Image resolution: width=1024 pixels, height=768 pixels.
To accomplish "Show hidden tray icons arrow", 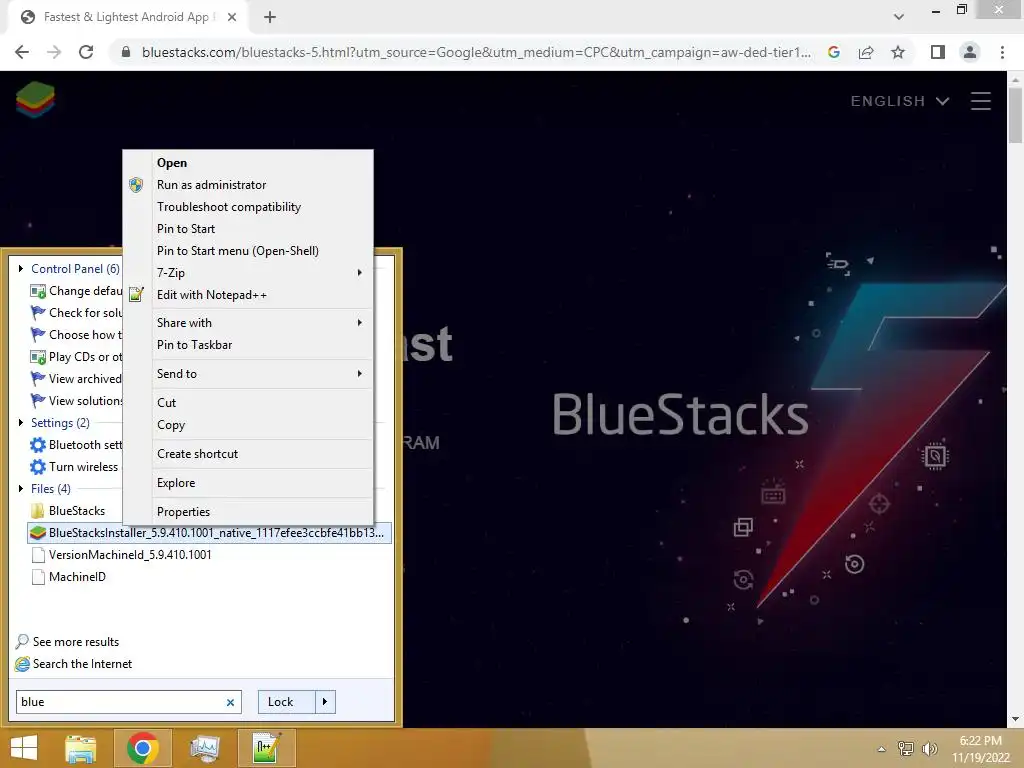I will pos(881,749).
